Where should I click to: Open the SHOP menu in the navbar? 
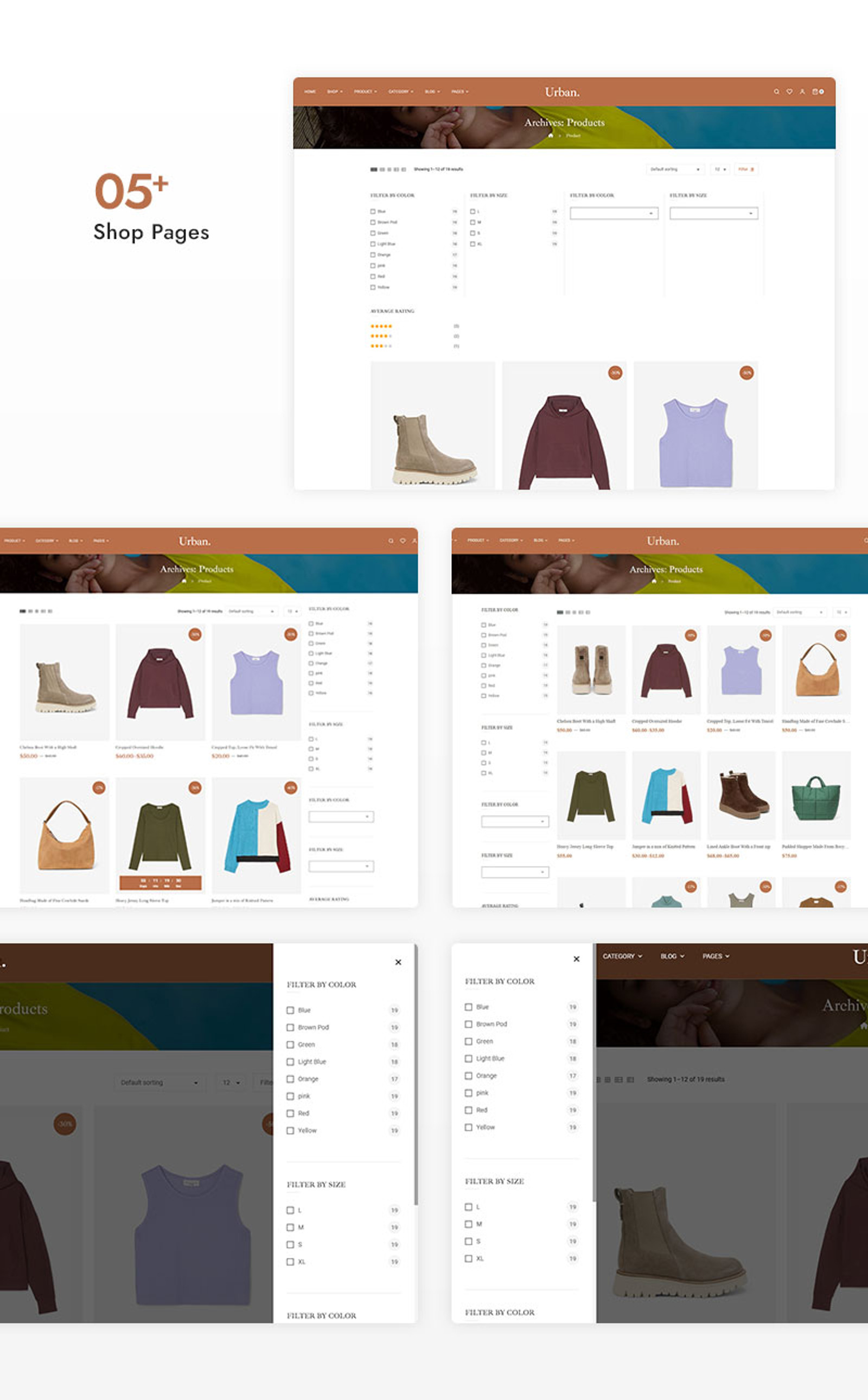[x=333, y=91]
